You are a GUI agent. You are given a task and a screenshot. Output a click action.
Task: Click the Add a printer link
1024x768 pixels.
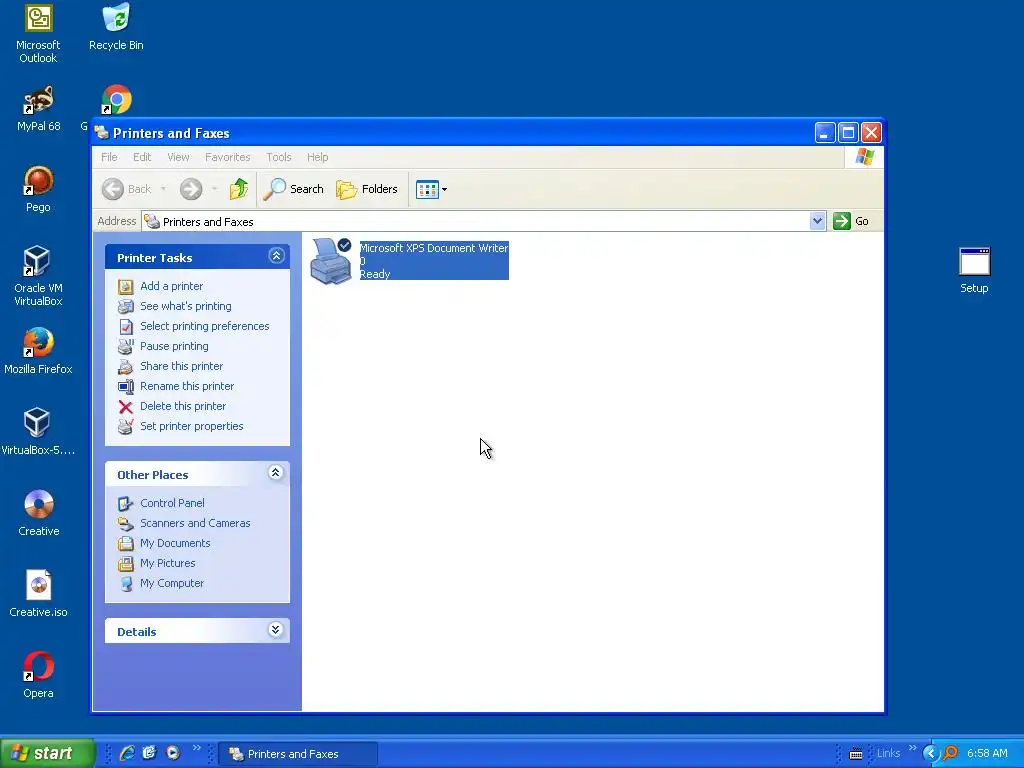coord(171,286)
